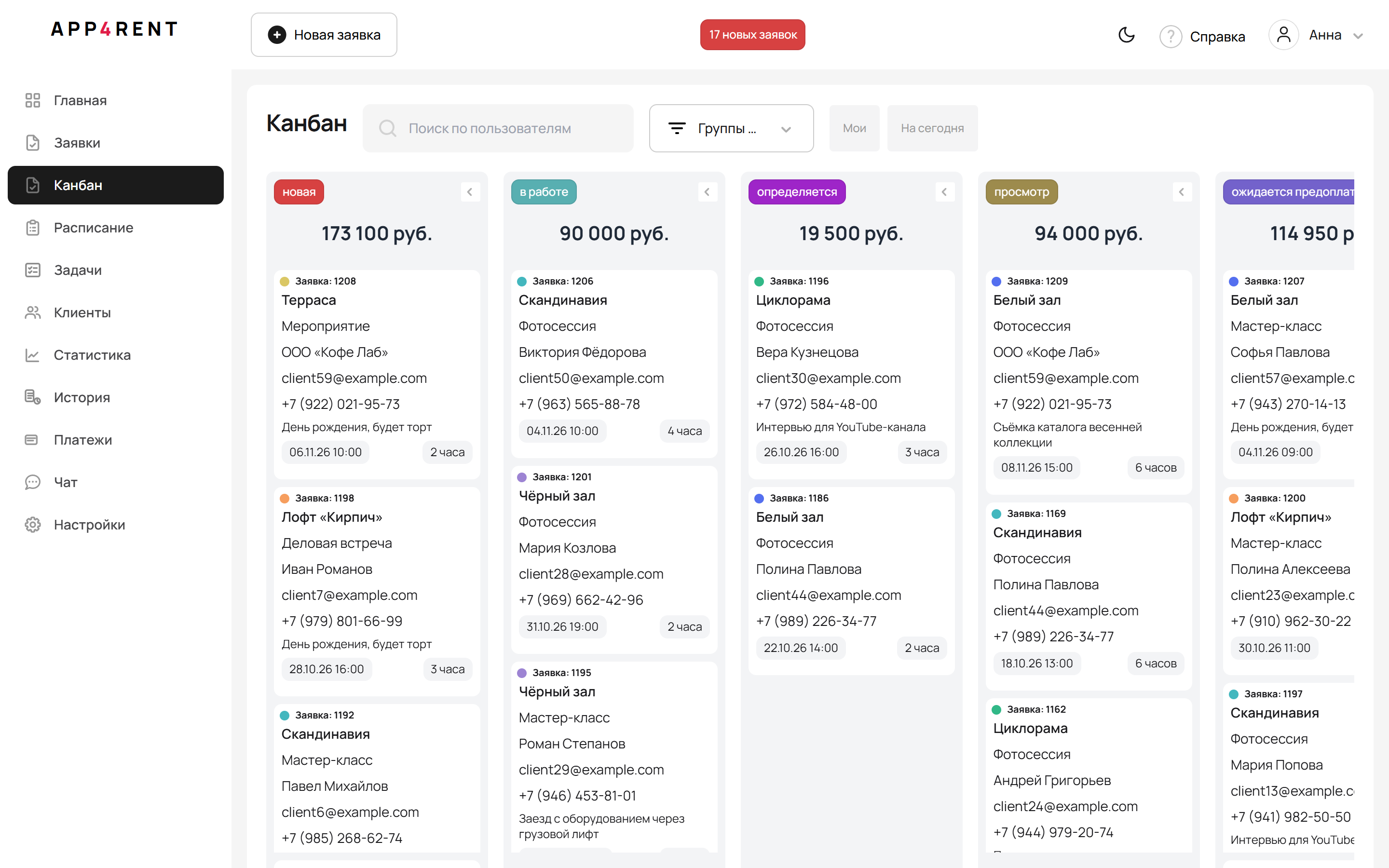This screenshot has height=868, width=1389.
Task: Select Расписание in the sidebar
Action: point(115,228)
